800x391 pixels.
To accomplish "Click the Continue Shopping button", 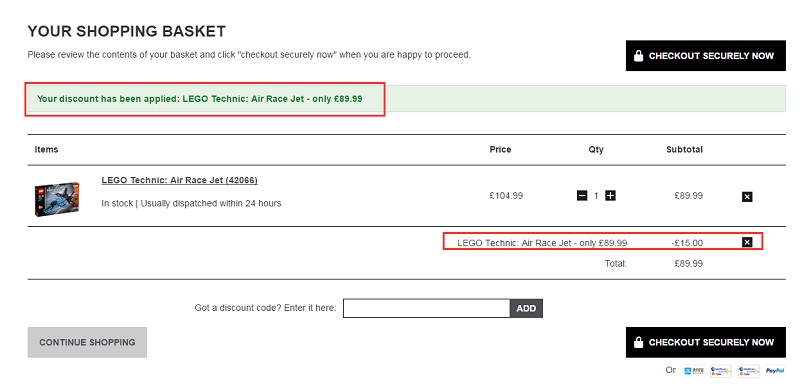I will (x=87, y=343).
